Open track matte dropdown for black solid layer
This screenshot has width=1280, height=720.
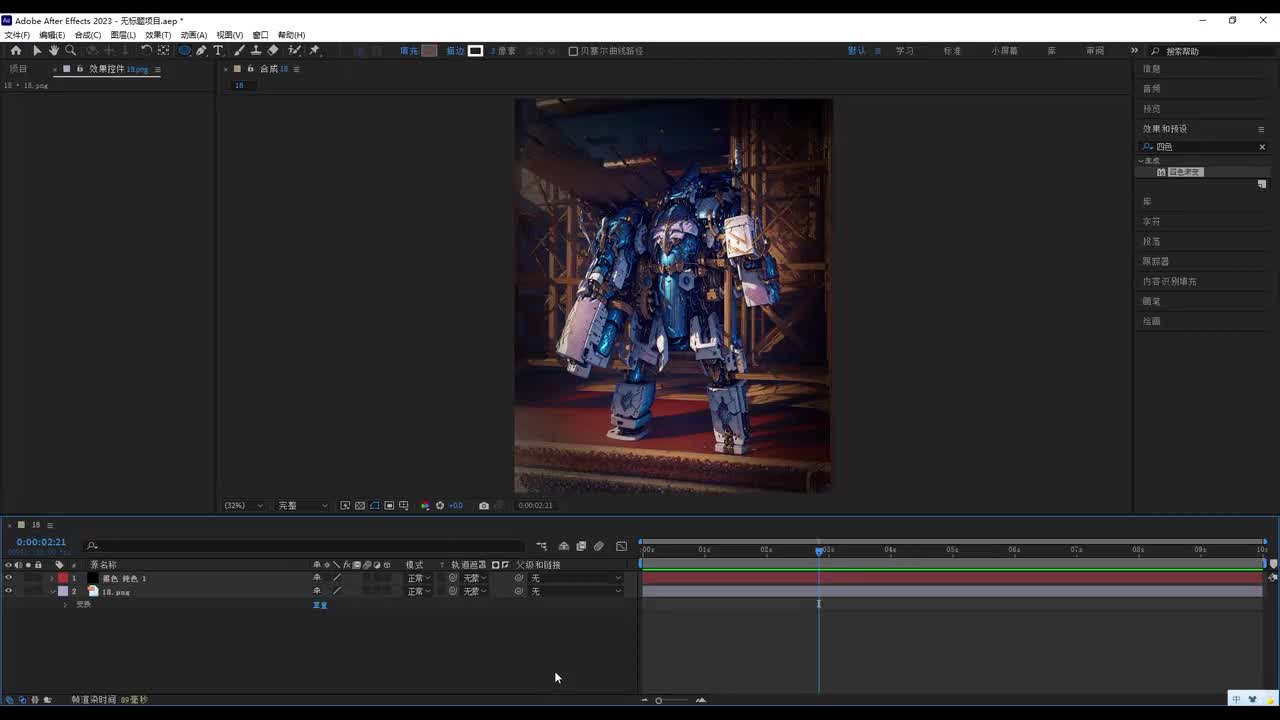[x=474, y=578]
